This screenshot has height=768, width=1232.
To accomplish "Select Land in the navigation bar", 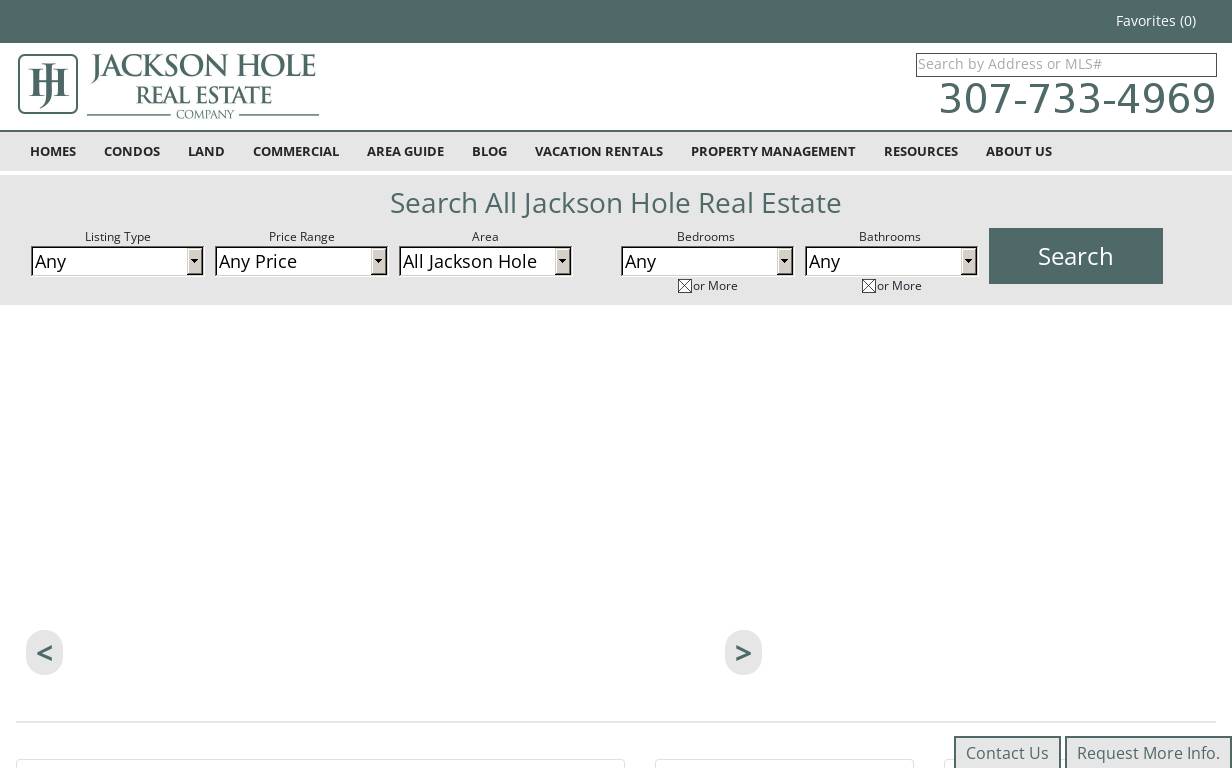I will 206,151.
